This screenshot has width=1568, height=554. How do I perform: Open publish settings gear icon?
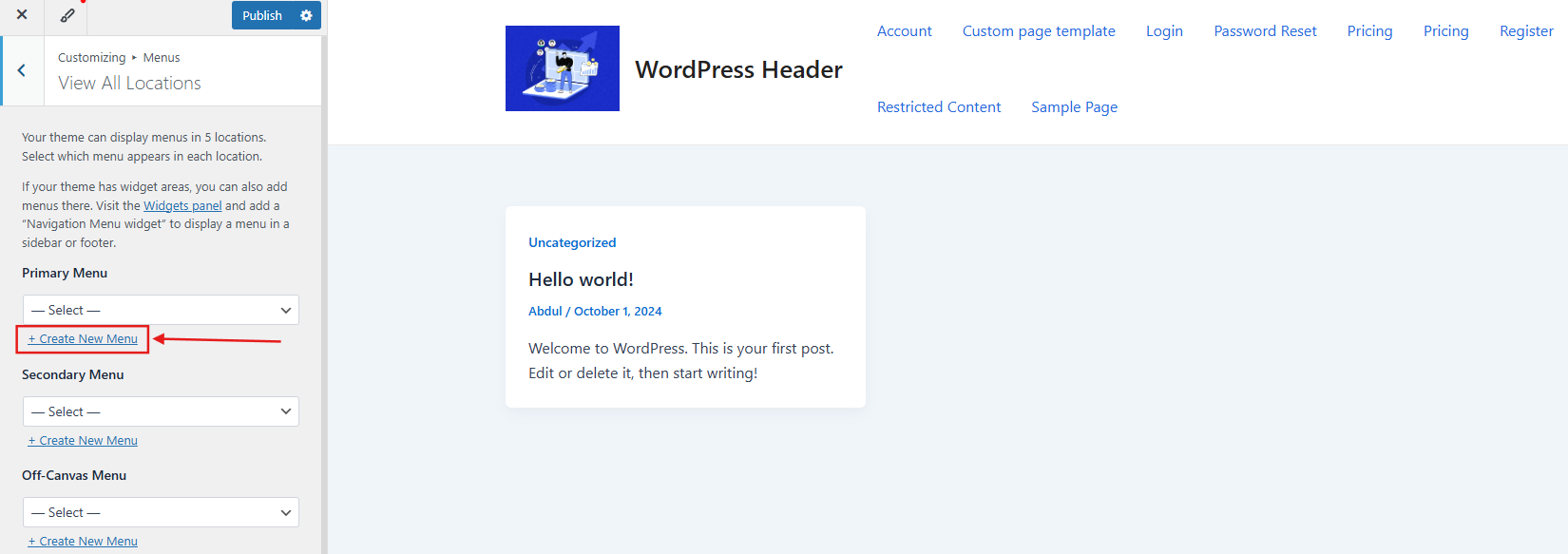306,15
